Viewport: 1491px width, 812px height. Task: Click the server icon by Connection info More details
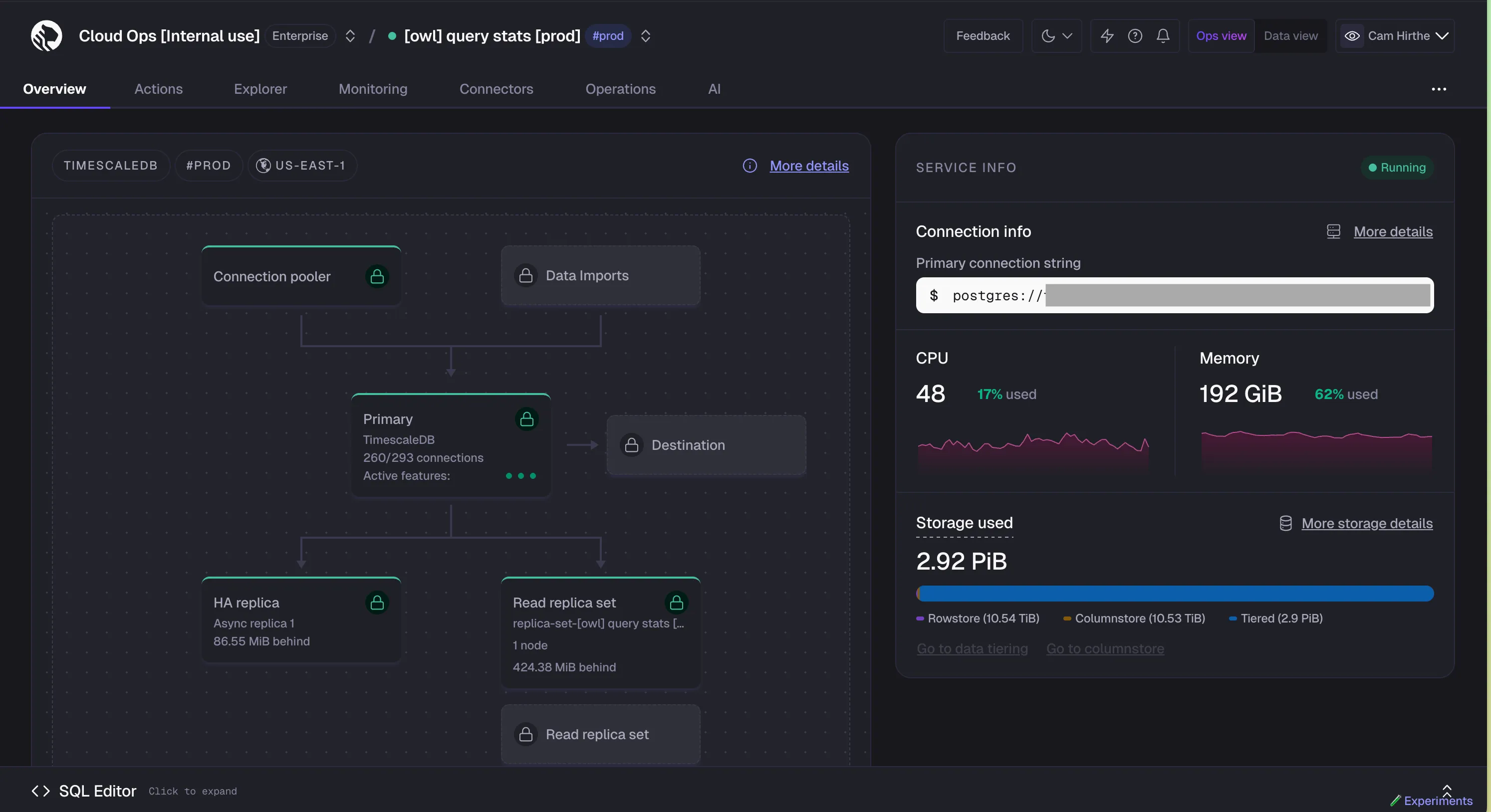(1333, 231)
